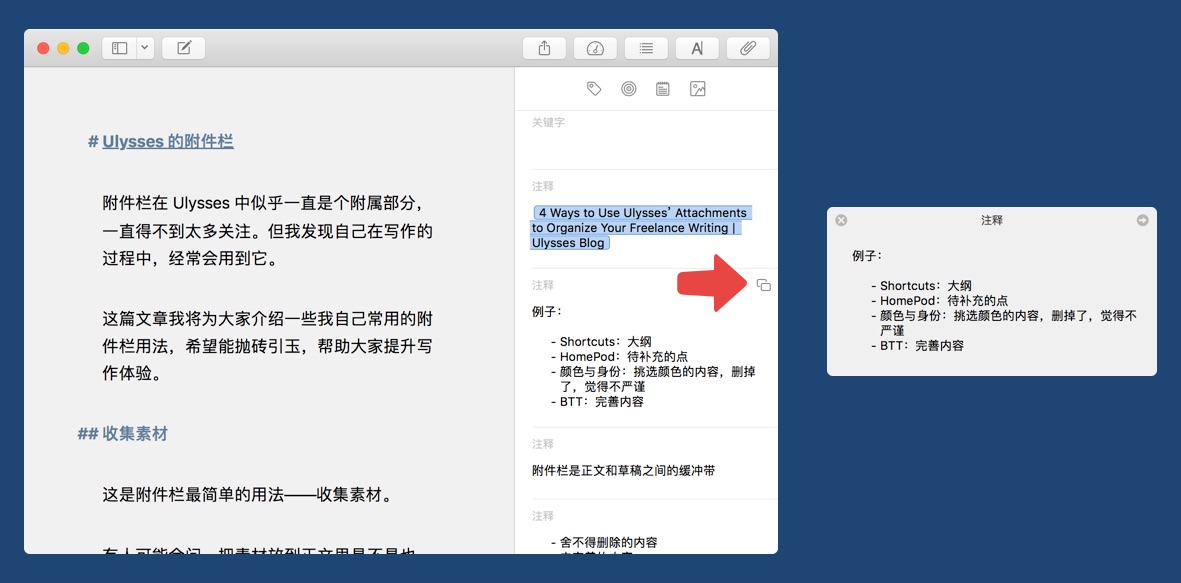Toggle attachments panel with paperclip icon
Viewport: 1181px width, 583px height.
747,48
